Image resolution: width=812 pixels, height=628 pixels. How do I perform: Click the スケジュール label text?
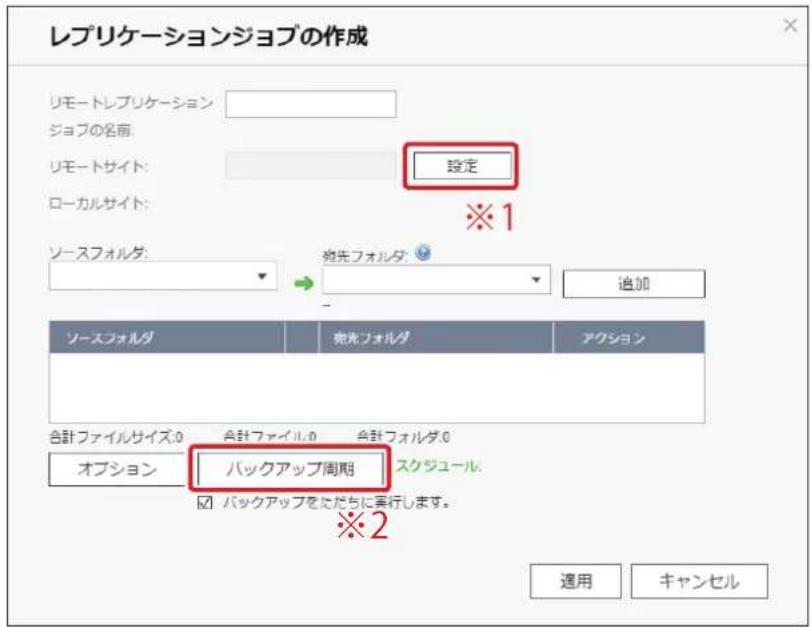click(439, 466)
